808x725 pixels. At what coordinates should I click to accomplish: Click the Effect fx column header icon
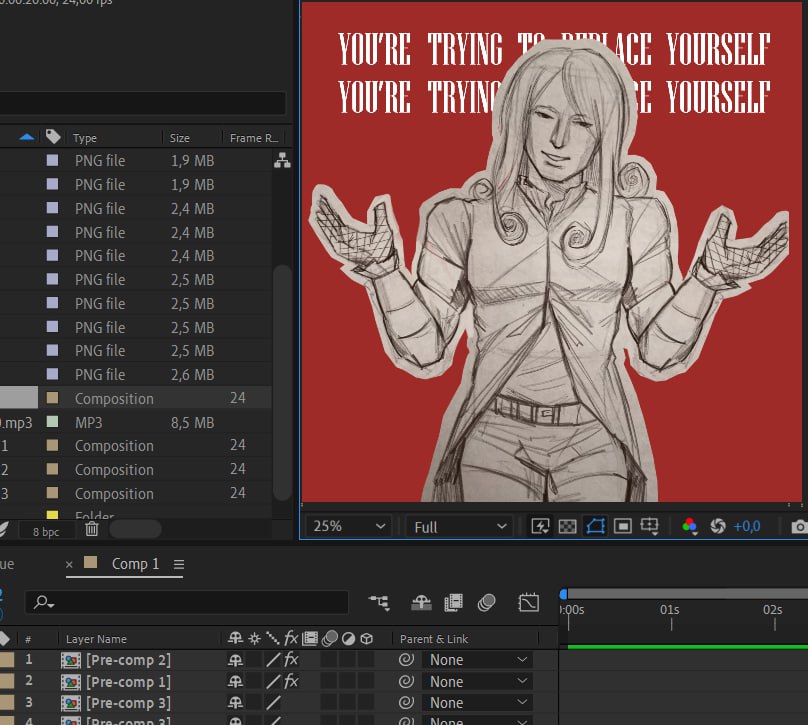(x=291, y=638)
